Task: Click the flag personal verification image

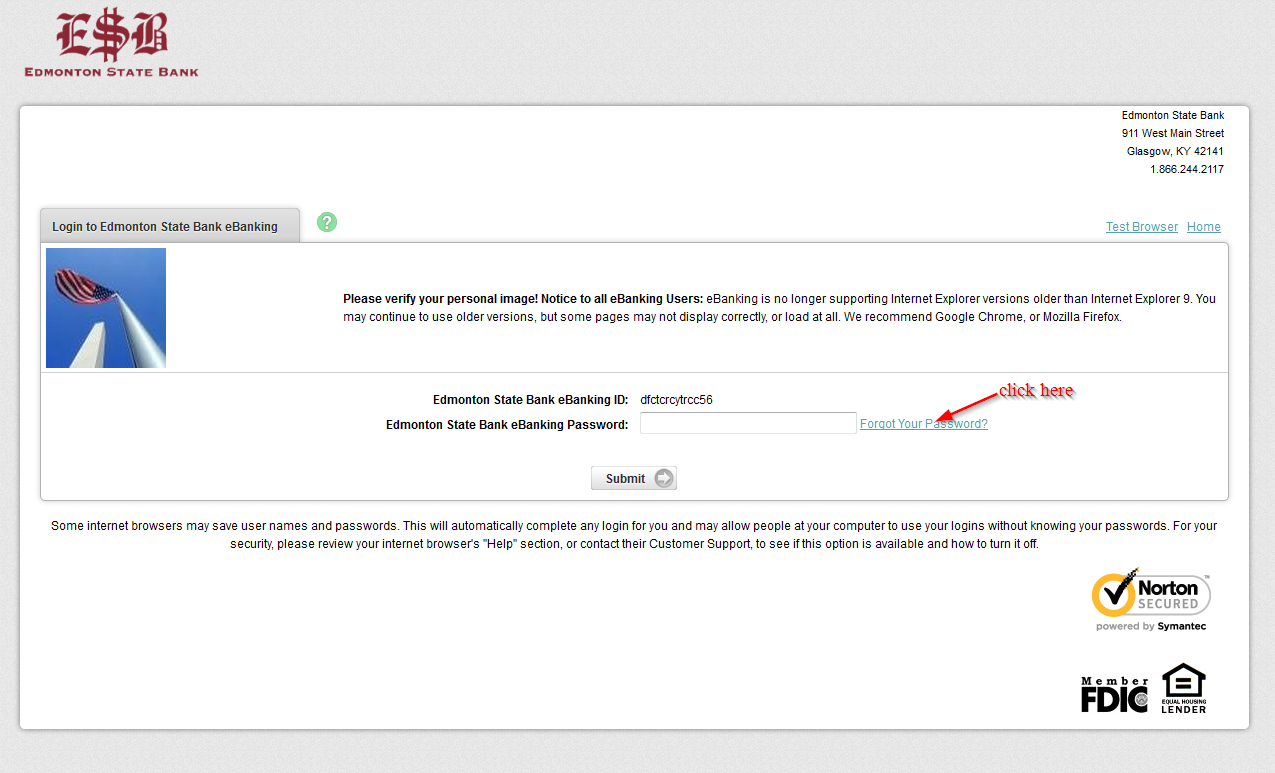Action: pyautogui.click(x=106, y=308)
